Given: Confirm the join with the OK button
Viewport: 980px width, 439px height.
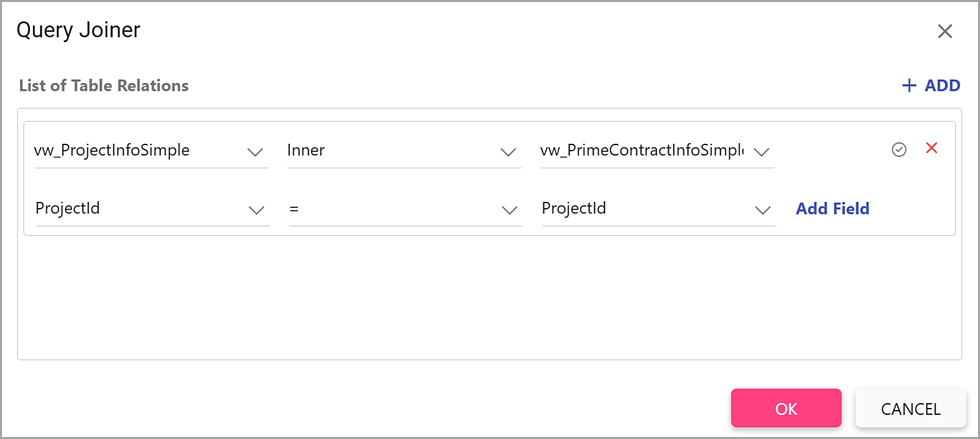Looking at the screenshot, I should [x=786, y=408].
